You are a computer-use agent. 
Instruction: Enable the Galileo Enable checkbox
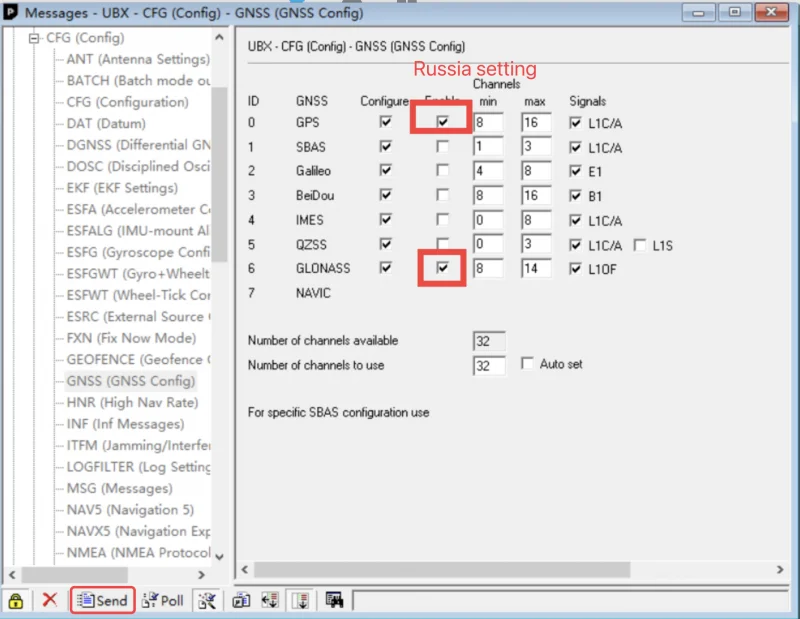click(442, 171)
